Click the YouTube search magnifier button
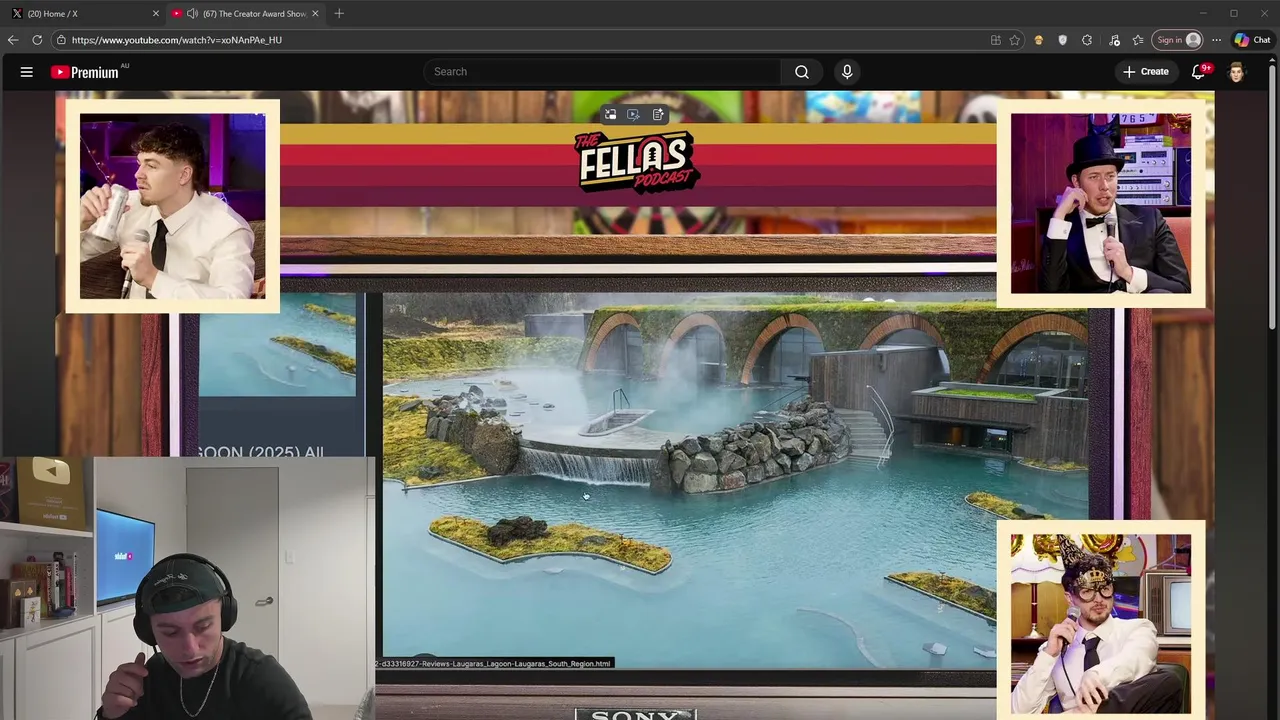The image size is (1280, 720). tap(802, 72)
